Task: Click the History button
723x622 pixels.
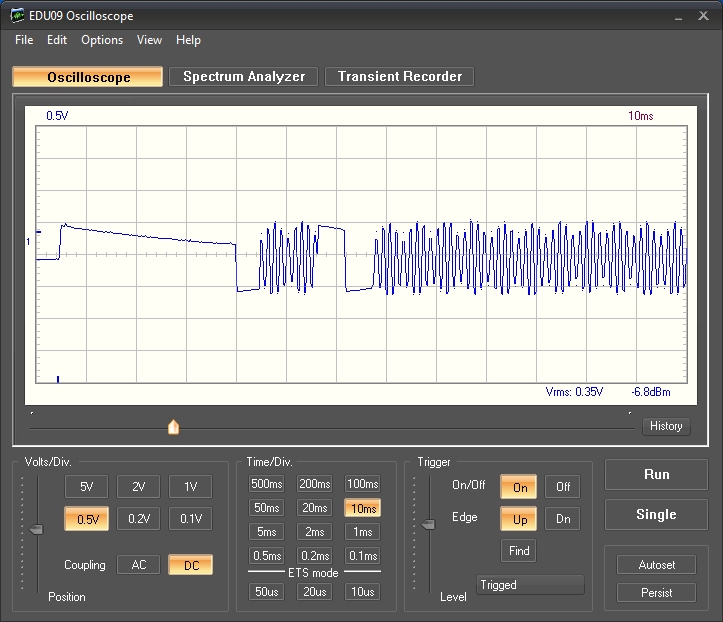Action: tap(666, 426)
